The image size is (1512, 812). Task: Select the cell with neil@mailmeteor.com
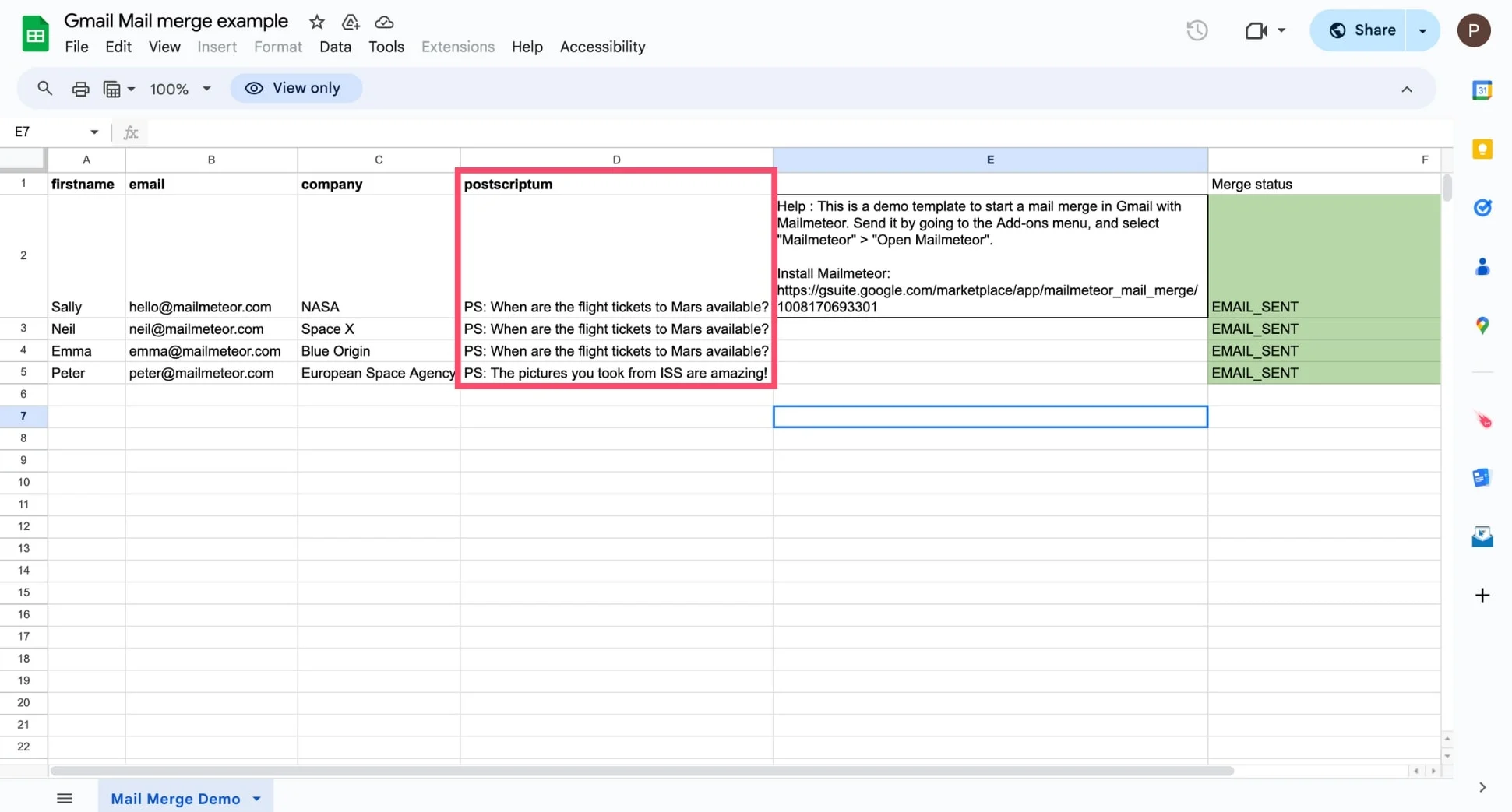click(211, 329)
